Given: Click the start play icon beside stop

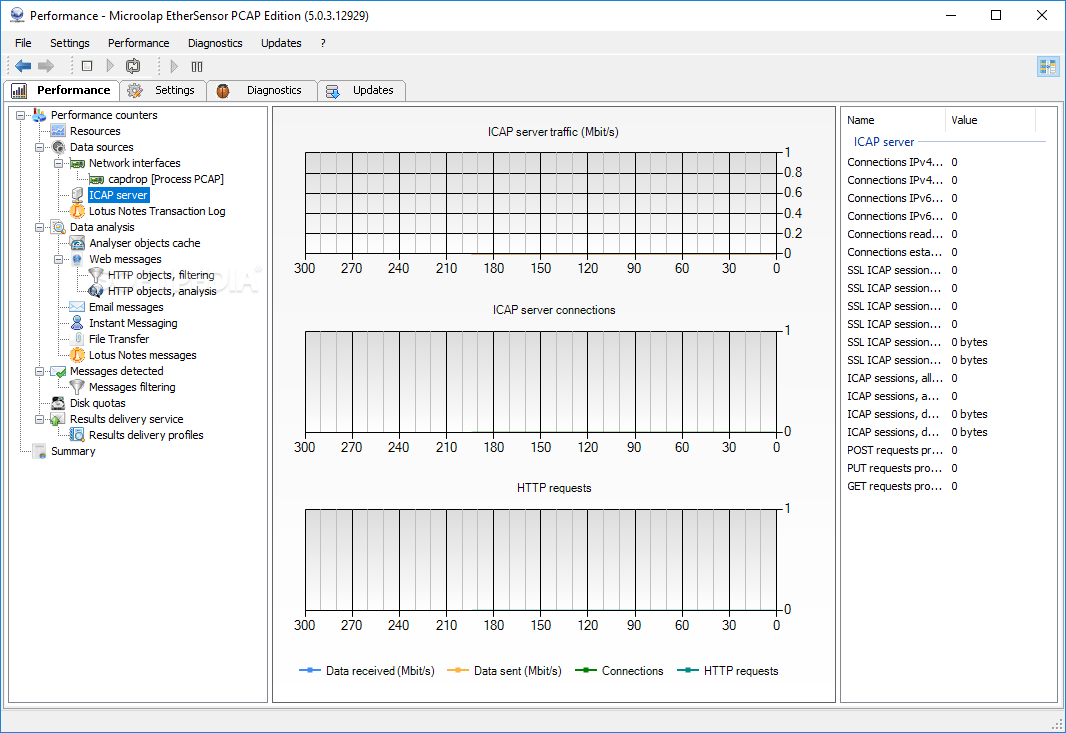Looking at the screenshot, I should (x=110, y=66).
